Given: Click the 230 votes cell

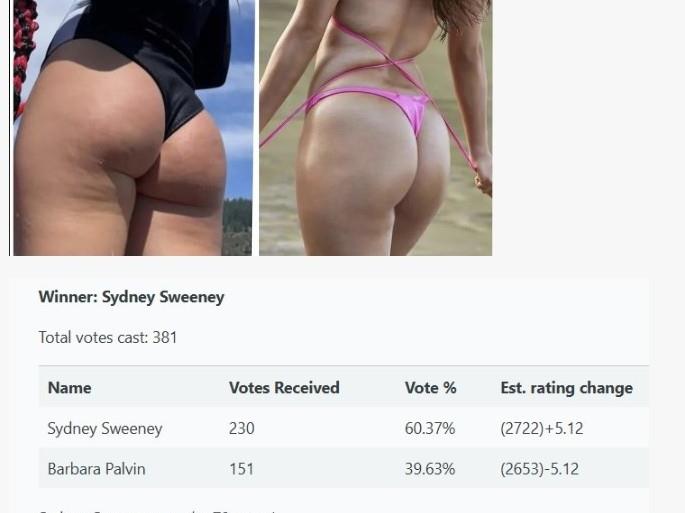Looking at the screenshot, I should click(242, 428).
